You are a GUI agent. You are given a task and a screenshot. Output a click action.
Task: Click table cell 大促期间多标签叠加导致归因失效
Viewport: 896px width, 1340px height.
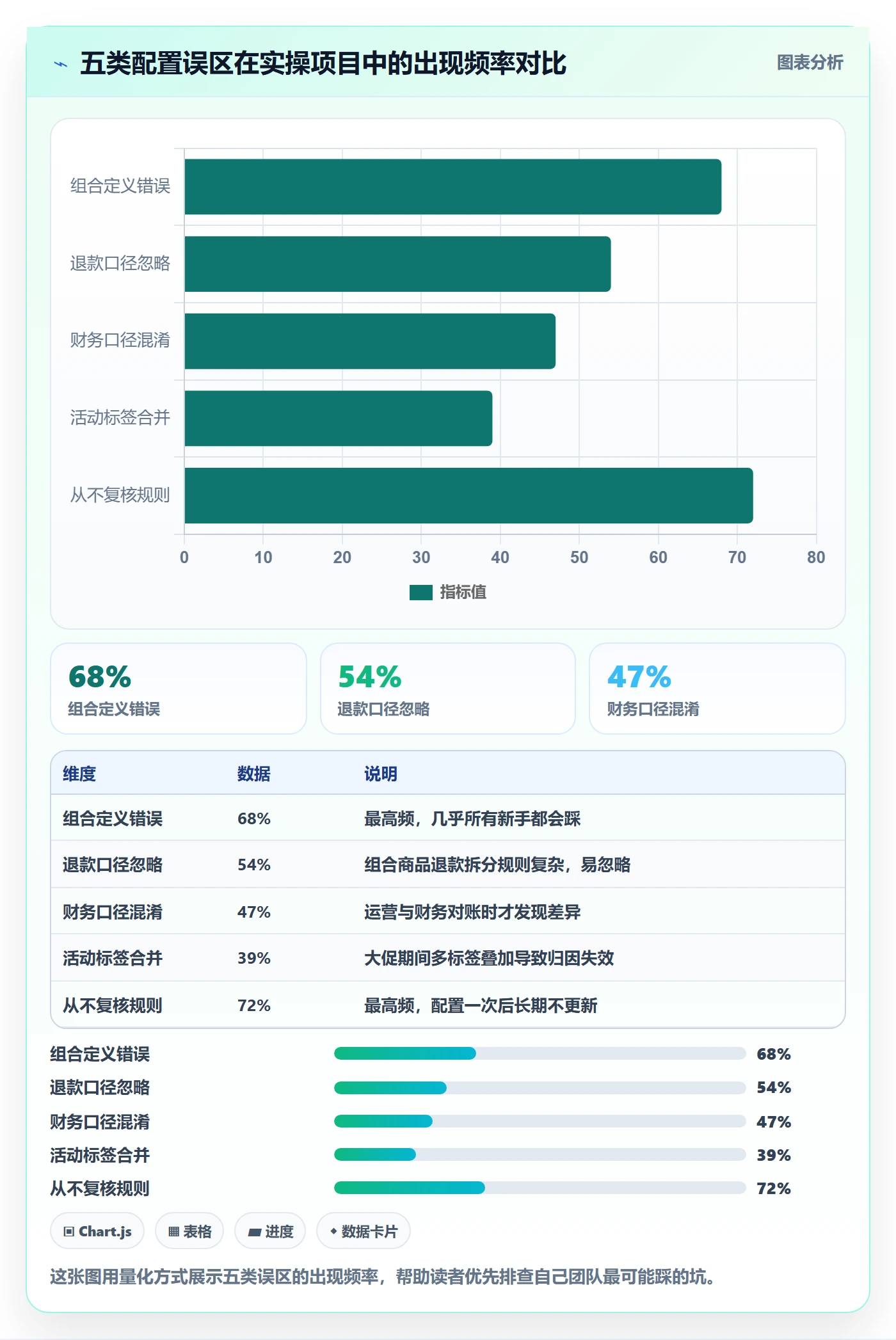click(489, 958)
